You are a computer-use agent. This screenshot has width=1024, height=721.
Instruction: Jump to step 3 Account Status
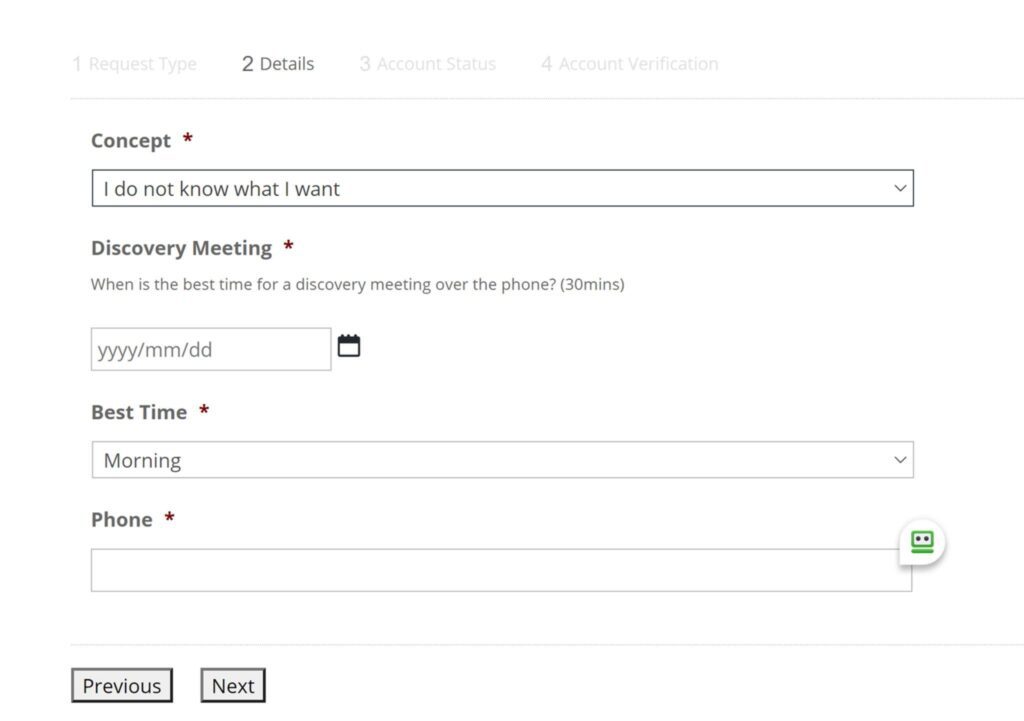[427, 64]
